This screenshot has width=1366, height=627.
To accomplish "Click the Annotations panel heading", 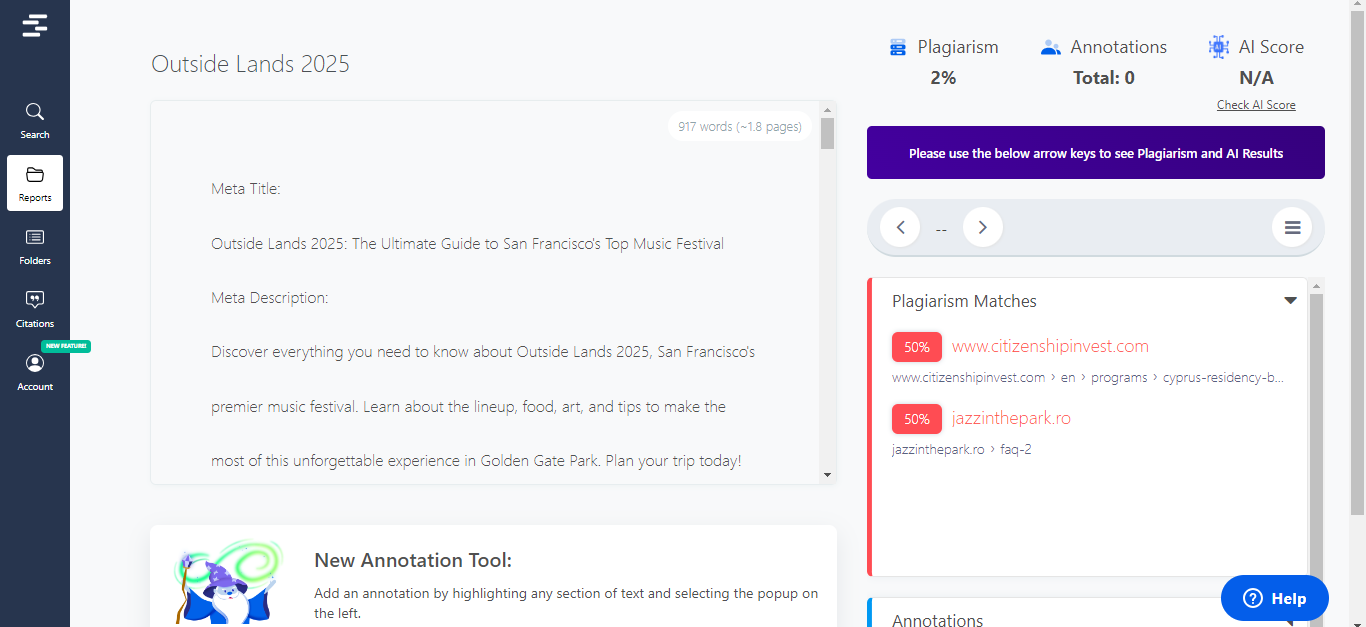I will [x=937, y=620].
